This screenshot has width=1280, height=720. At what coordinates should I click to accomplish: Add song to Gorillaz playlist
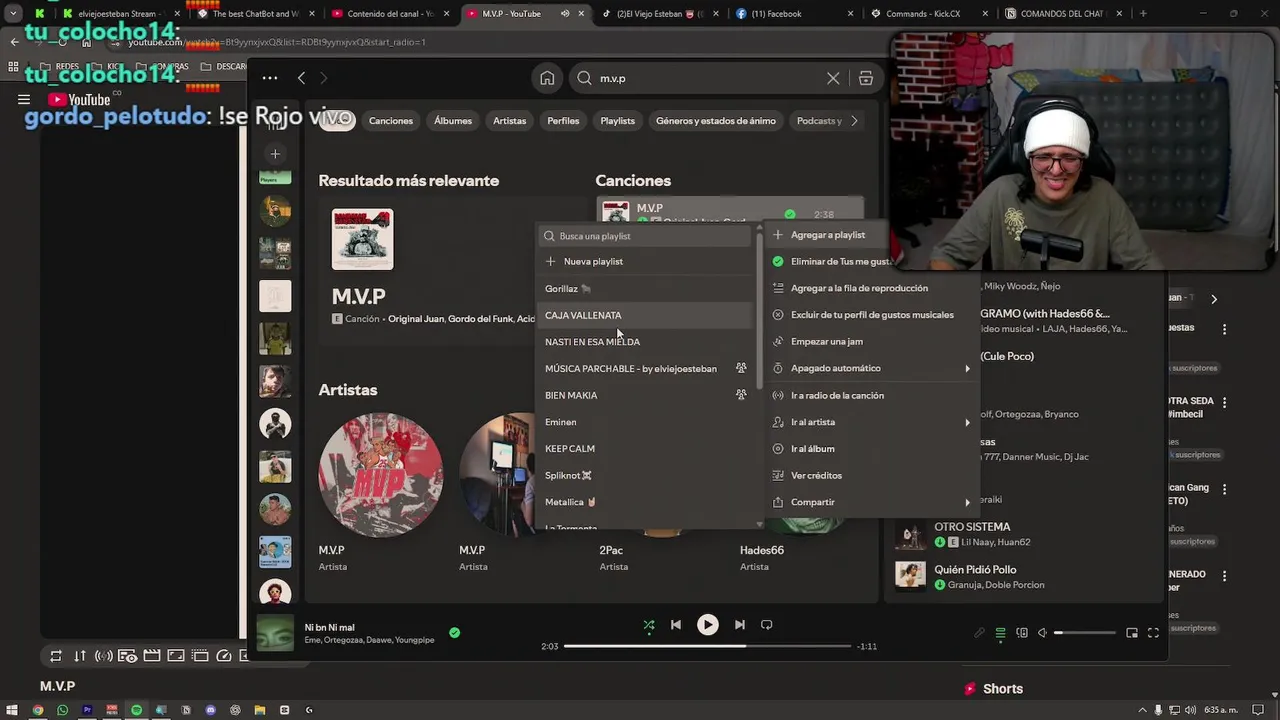(x=645, y=288)
